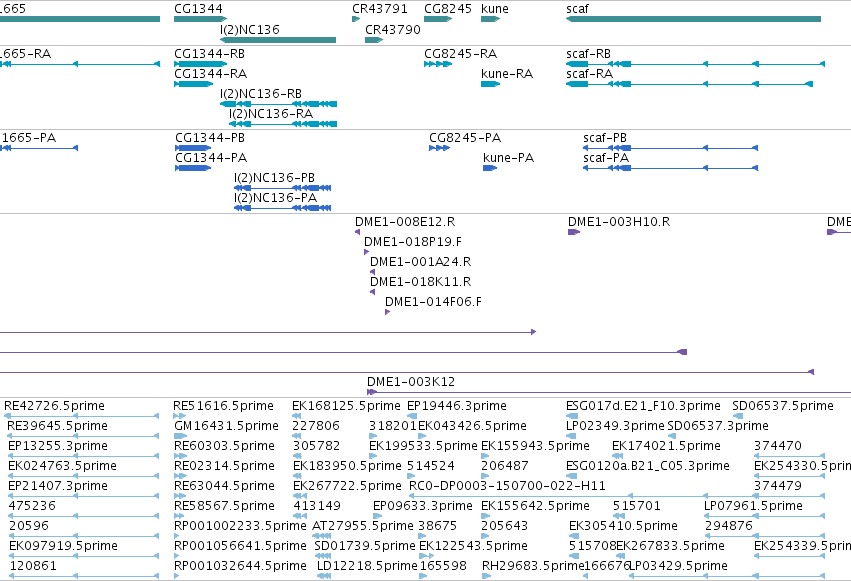
Task: Click the DME1-018K11.R arrow marker
Action: (x=372, y=292)
